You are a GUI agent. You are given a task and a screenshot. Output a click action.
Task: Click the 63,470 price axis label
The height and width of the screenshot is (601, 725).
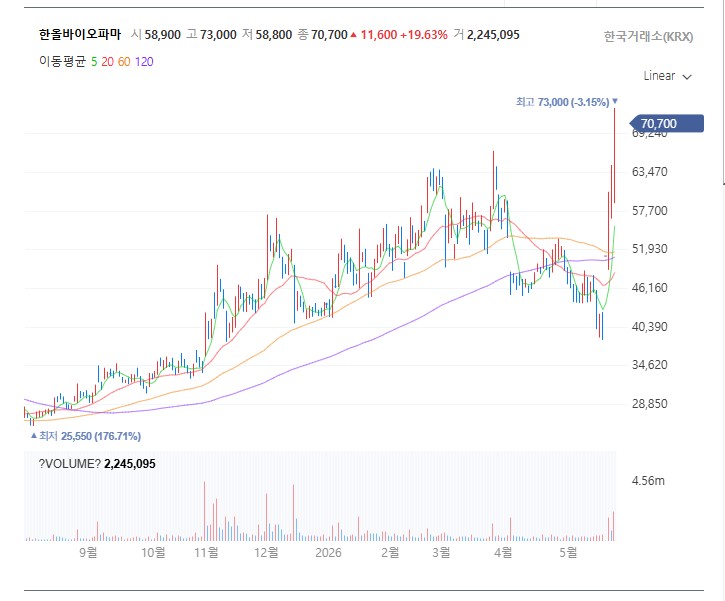click(x=650, y=172)
